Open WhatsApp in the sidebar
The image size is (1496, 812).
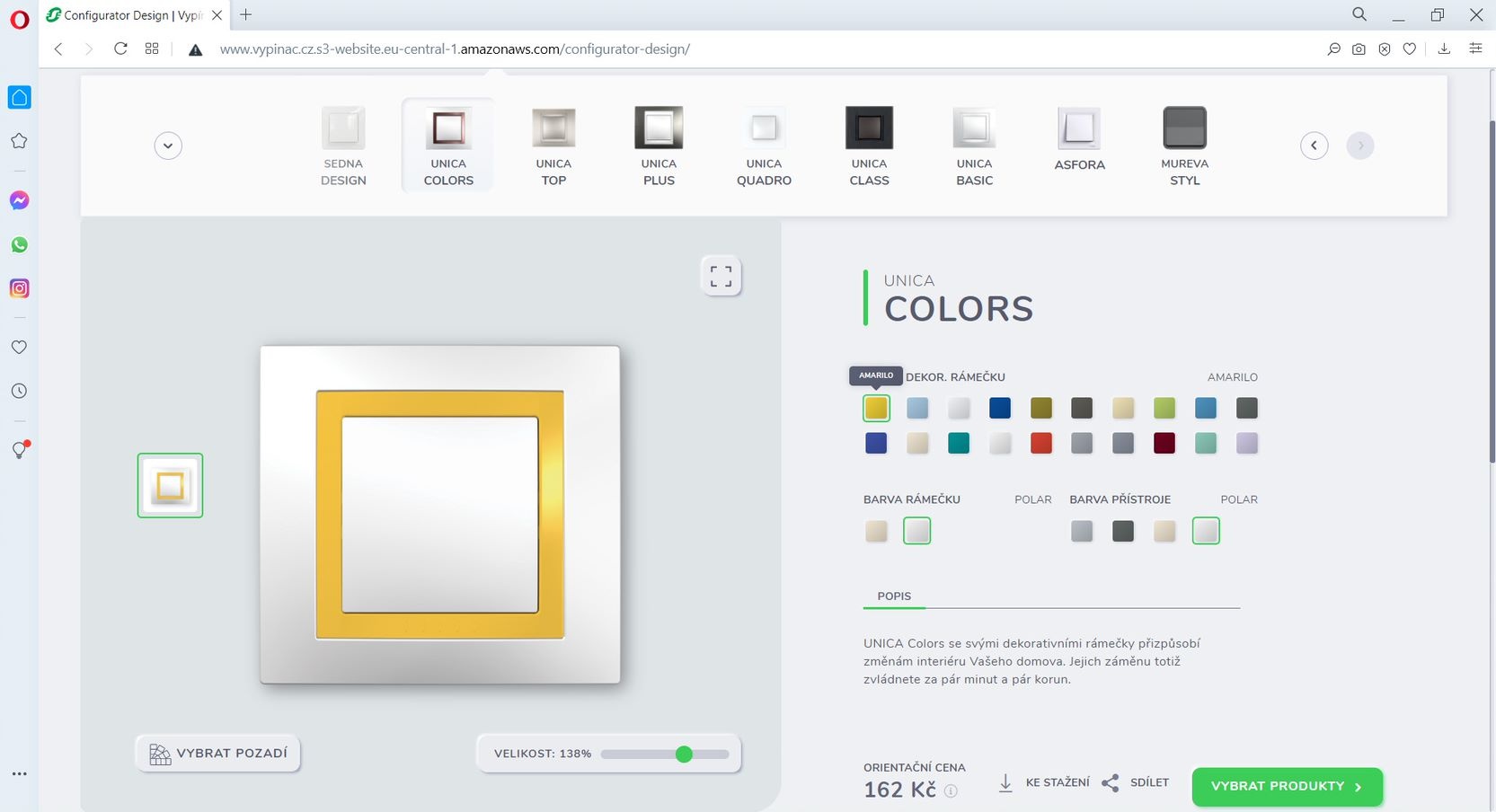(19, 244)
